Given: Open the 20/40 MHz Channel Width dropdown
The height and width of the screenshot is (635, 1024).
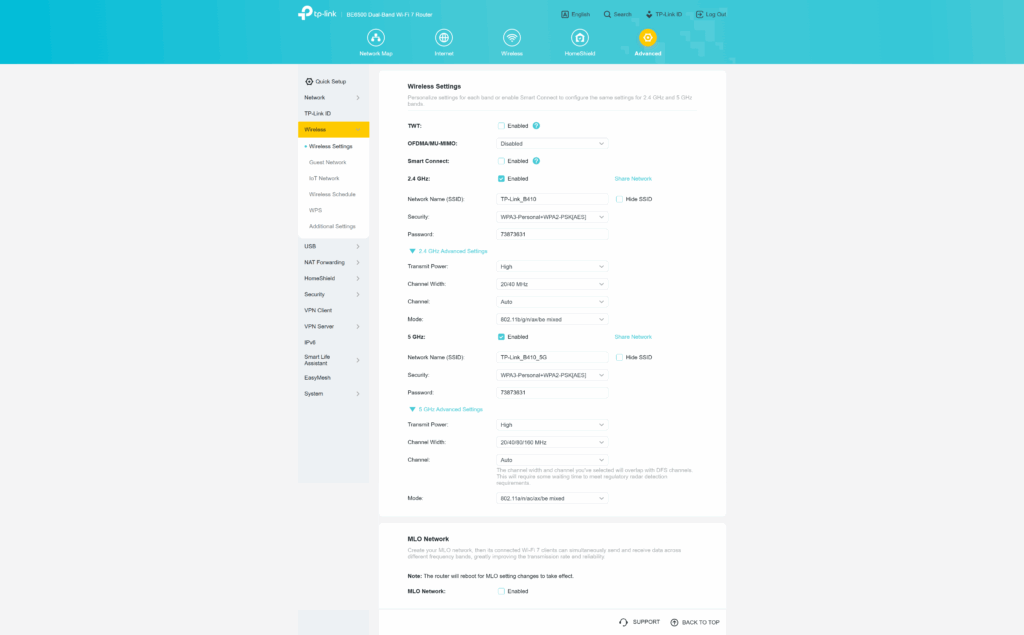Looking at the screenshot, I should pos(552,284).
